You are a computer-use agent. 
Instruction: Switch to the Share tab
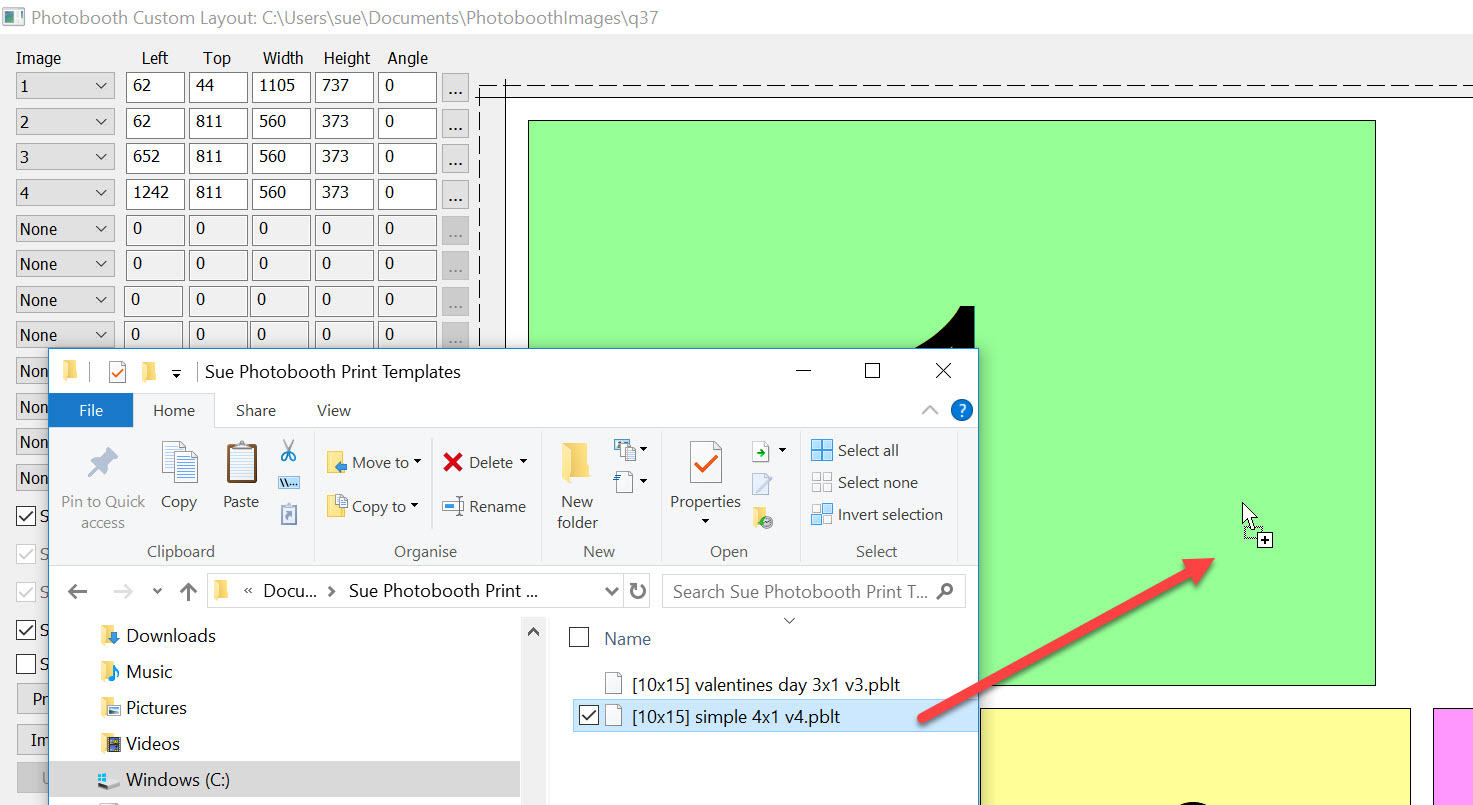256,410
